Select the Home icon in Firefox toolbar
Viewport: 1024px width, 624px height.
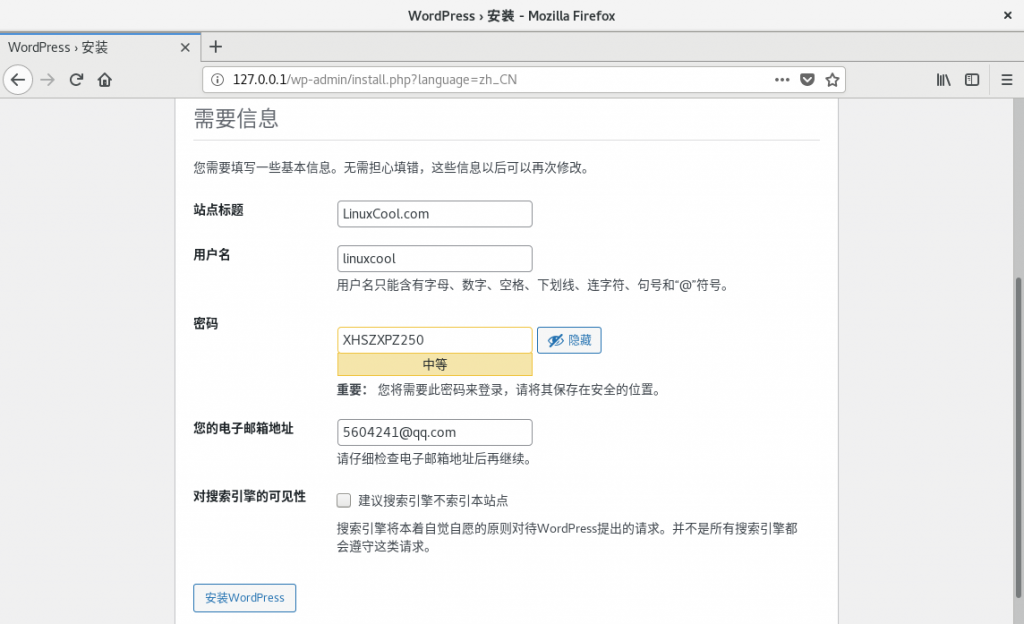(106, 80)
